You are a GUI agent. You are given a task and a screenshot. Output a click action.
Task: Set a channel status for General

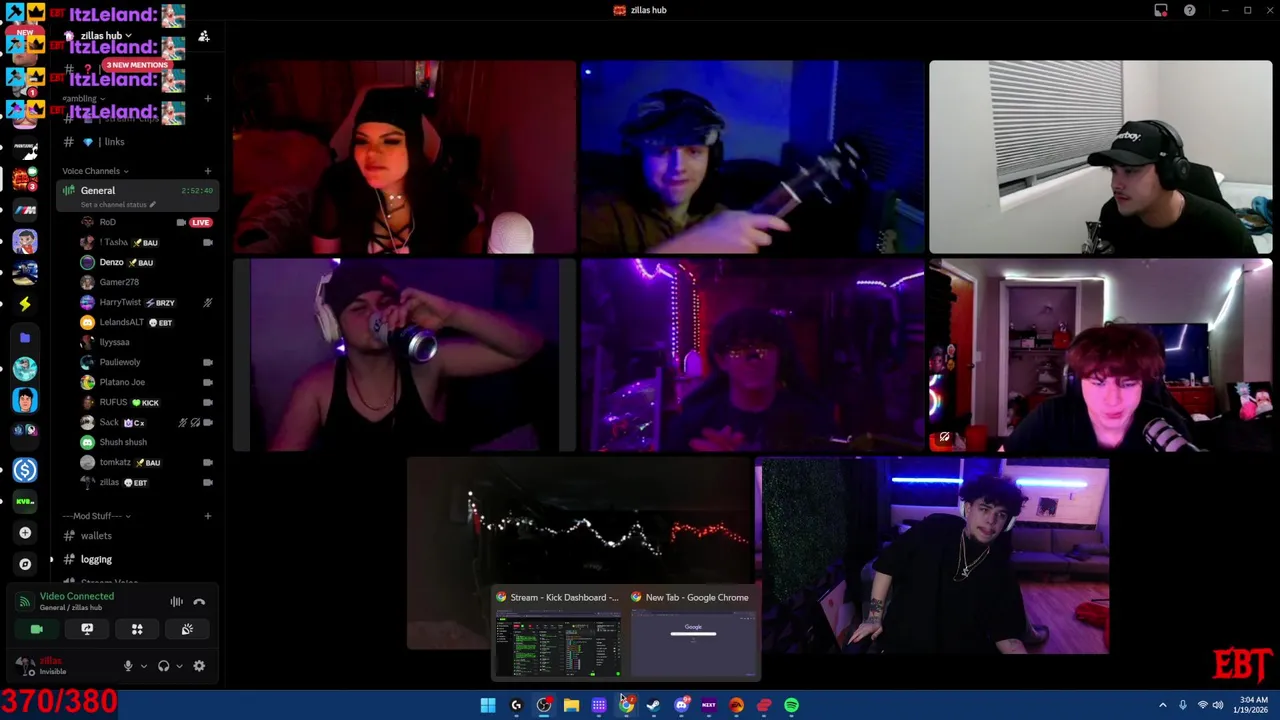[x=118, y=205]
